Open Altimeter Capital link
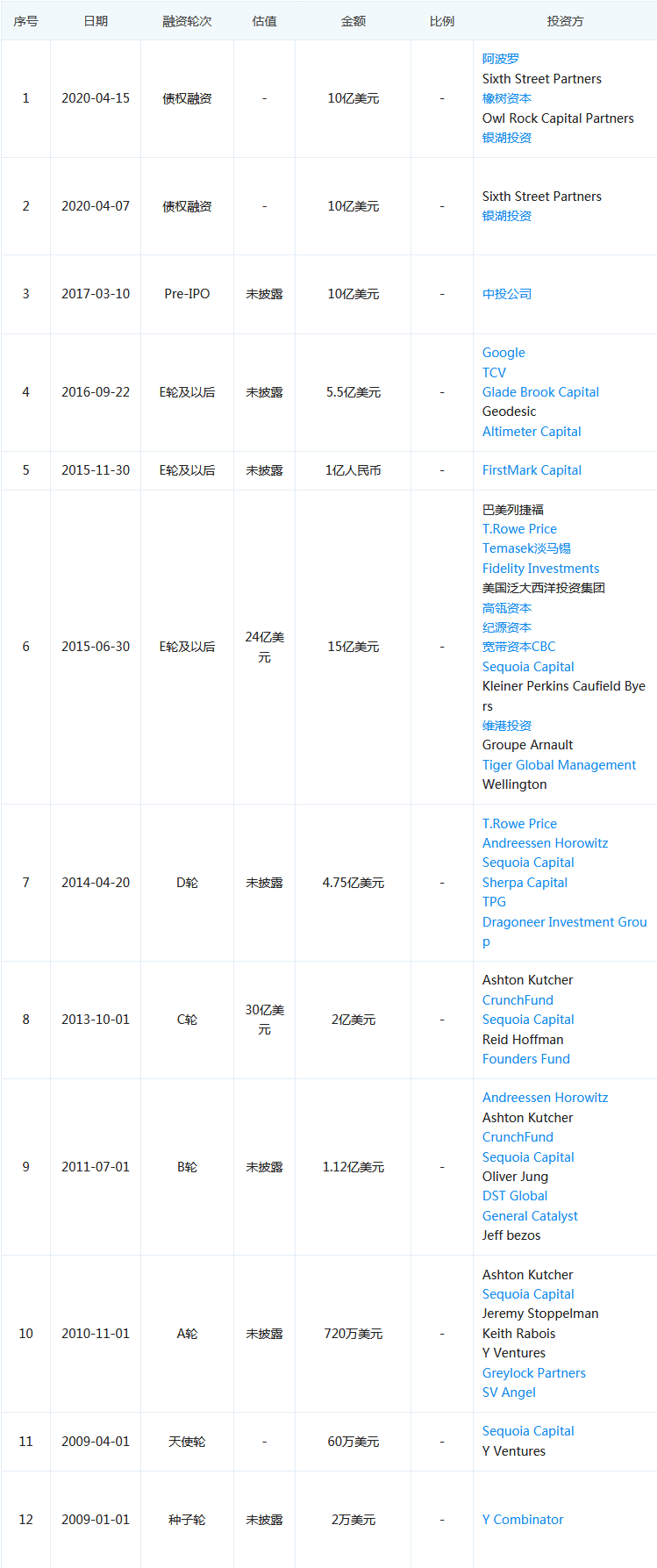The width and height of the screenshot is (657, 1568). pyautogui.click(x=532, y=432)
